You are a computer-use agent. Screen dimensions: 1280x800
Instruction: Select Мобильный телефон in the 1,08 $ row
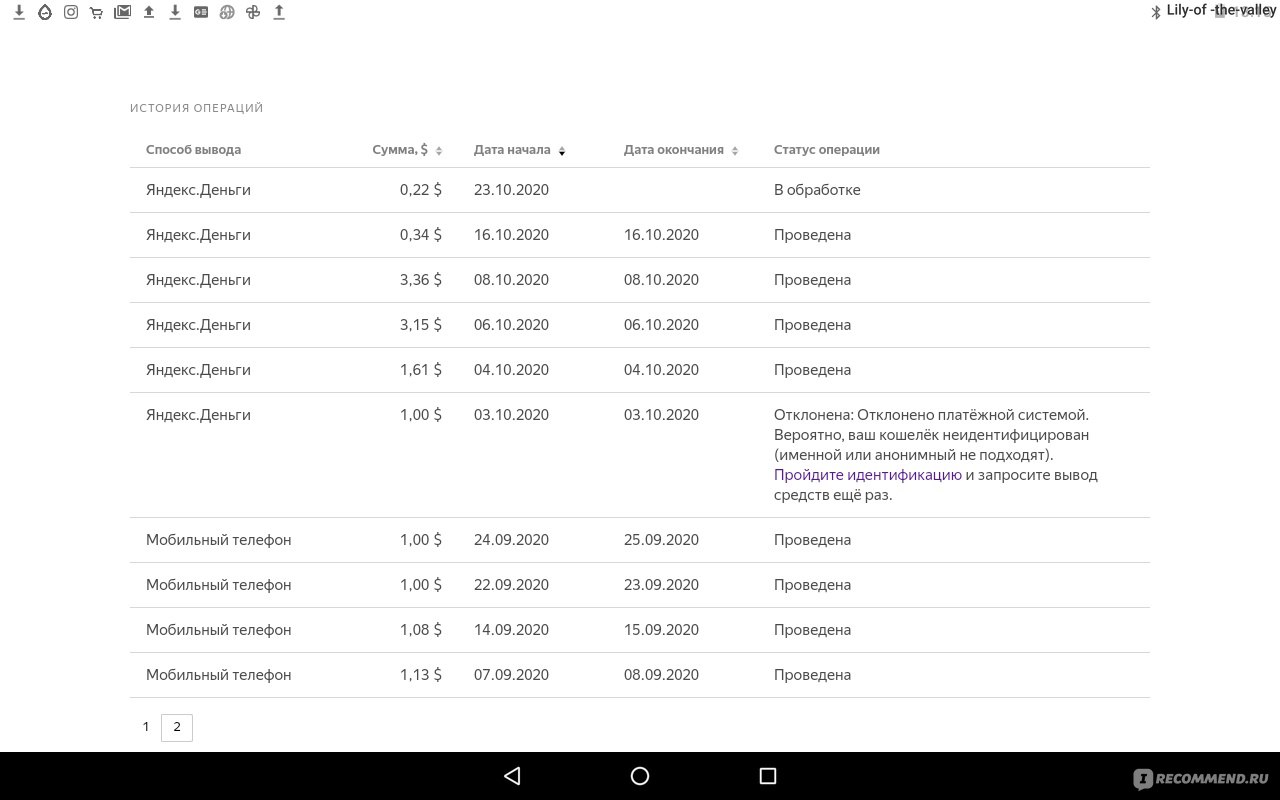tap(218, 630)
